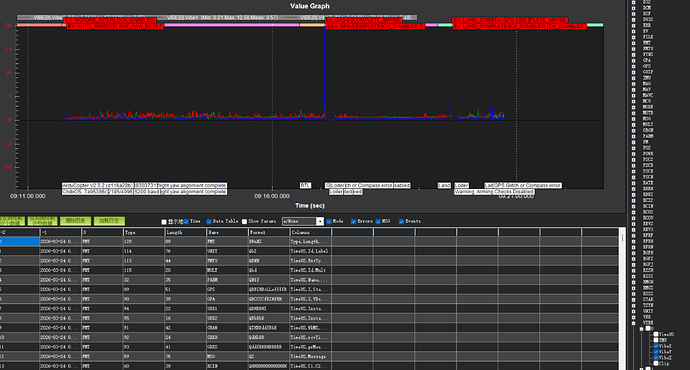Enable the 显示地 map checkbox

point(164,222)
